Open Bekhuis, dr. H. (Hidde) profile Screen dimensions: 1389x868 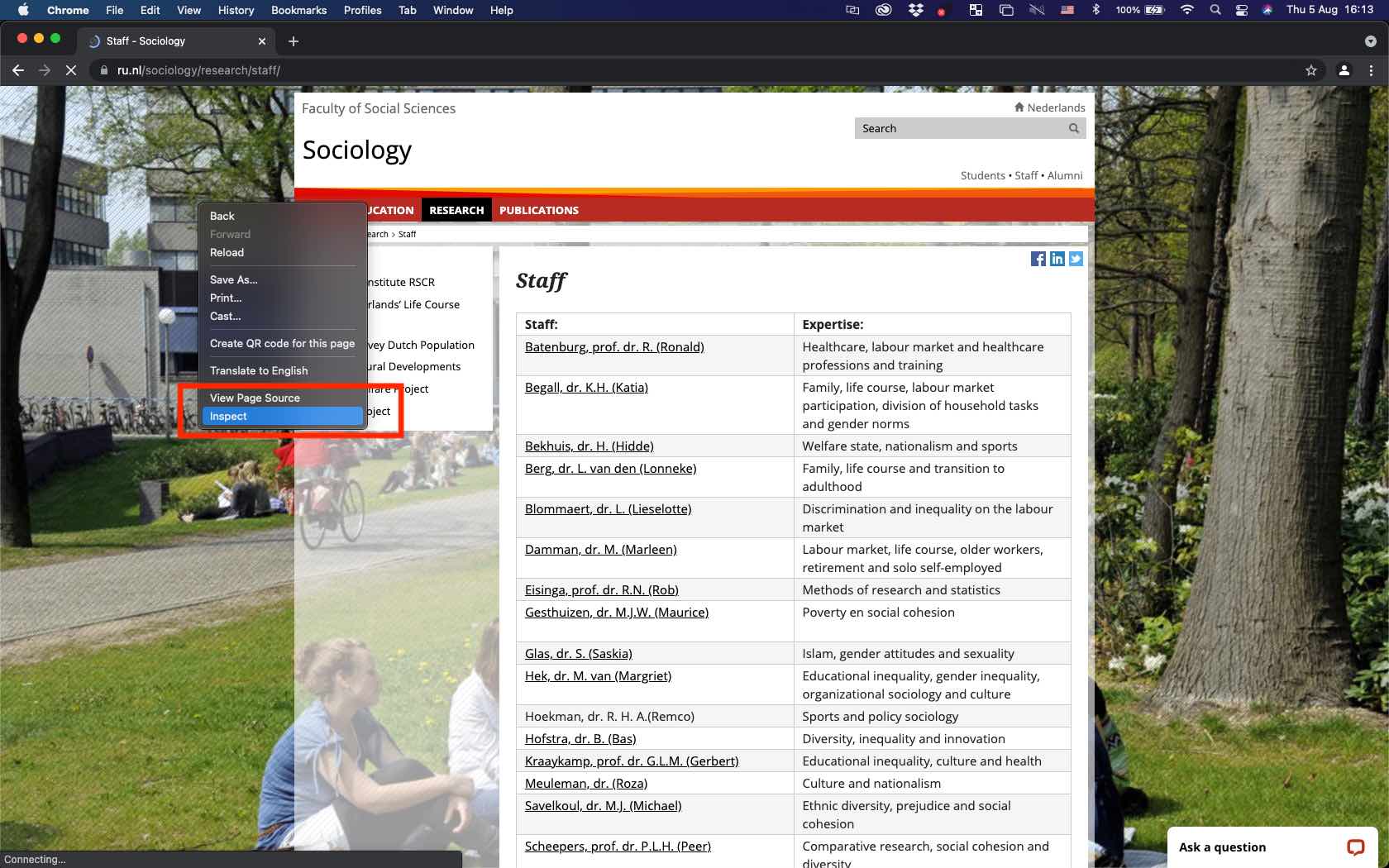coord(589,446)
